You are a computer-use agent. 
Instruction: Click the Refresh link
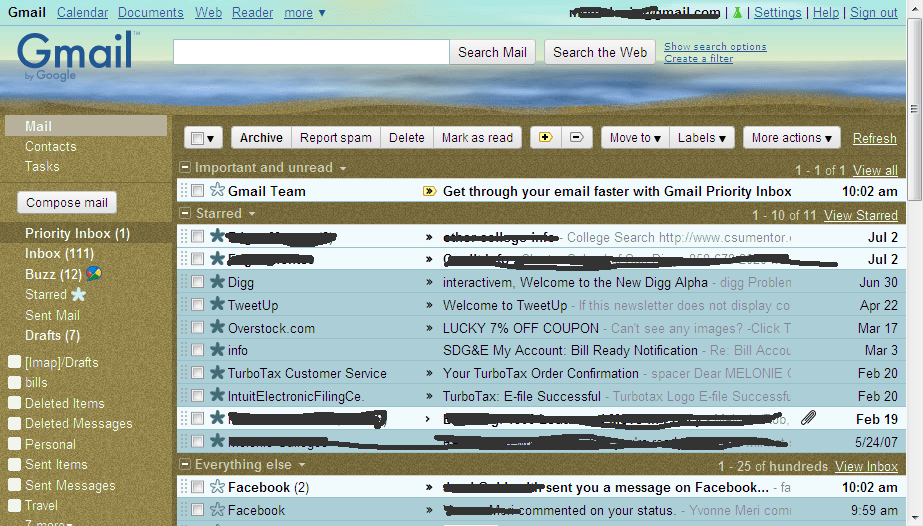[x=874, y=139]
